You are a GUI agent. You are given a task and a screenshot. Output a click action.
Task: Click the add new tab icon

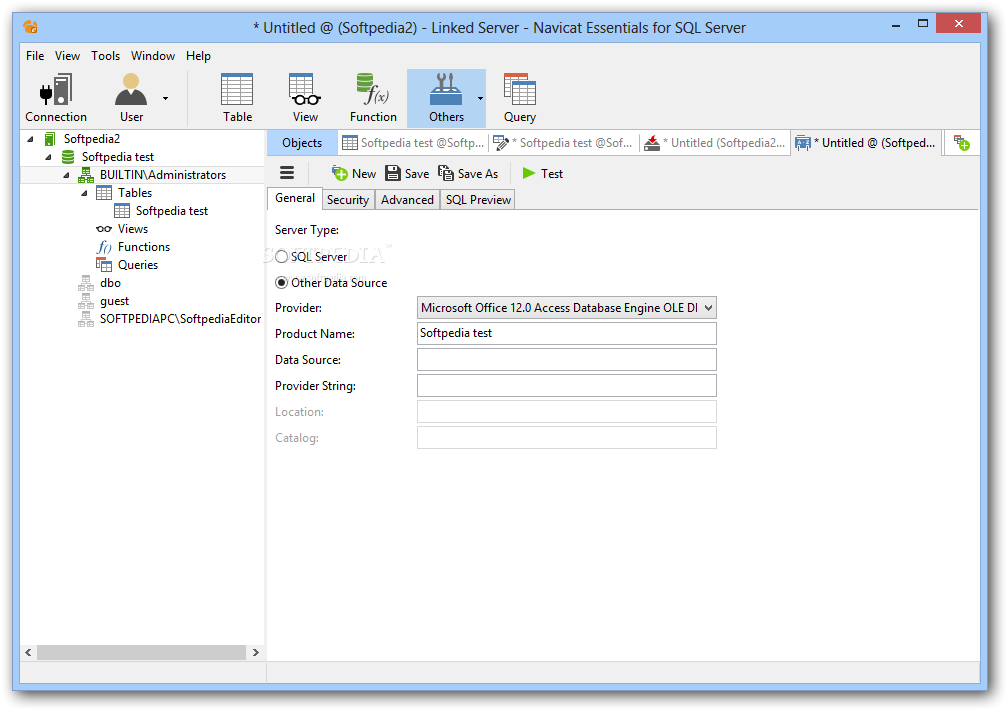coord(962,143)
